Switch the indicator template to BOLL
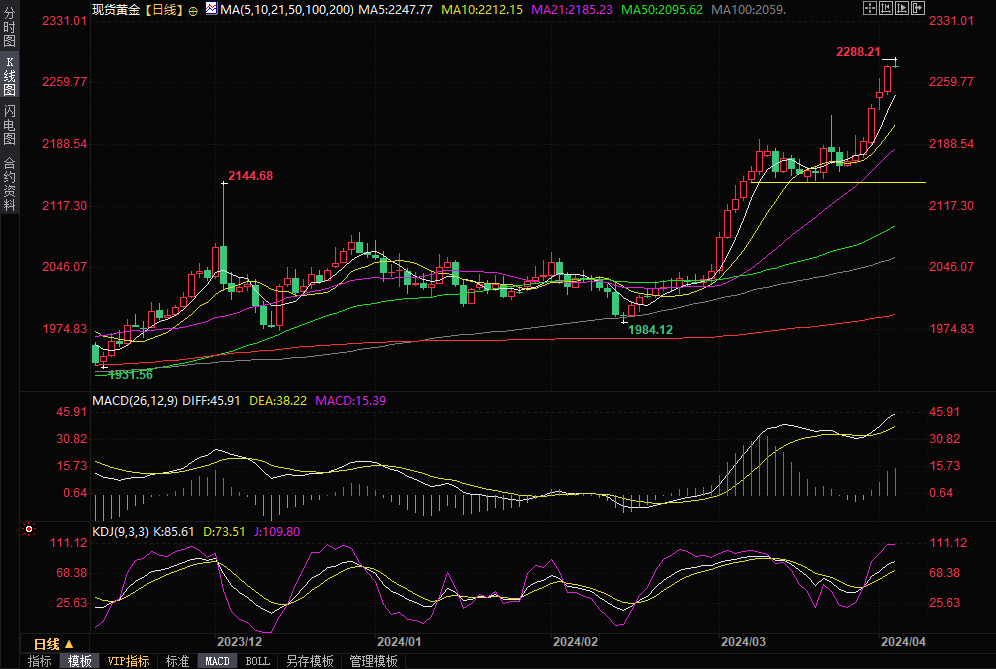Image resolution: width=996 pixels, height=669 pixels. pyautogui.click(x=257, y=661)
